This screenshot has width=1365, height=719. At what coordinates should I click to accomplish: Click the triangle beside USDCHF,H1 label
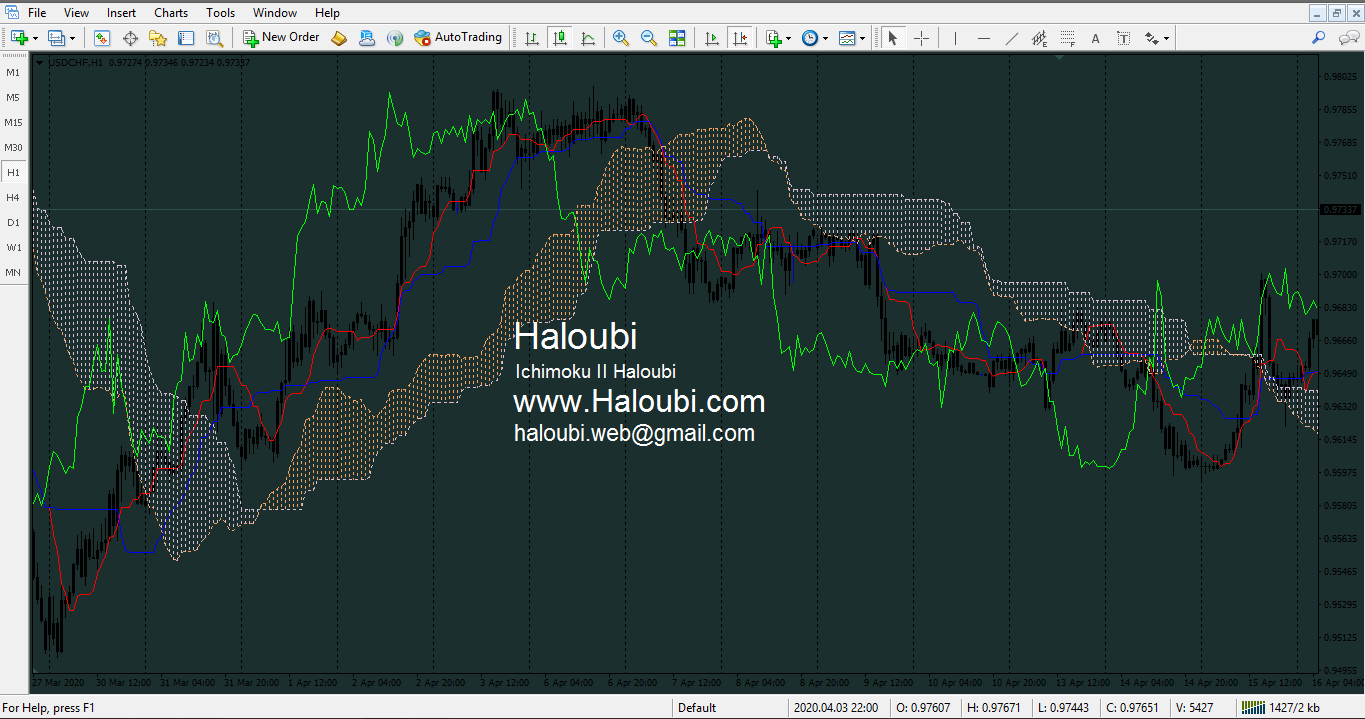39,62
